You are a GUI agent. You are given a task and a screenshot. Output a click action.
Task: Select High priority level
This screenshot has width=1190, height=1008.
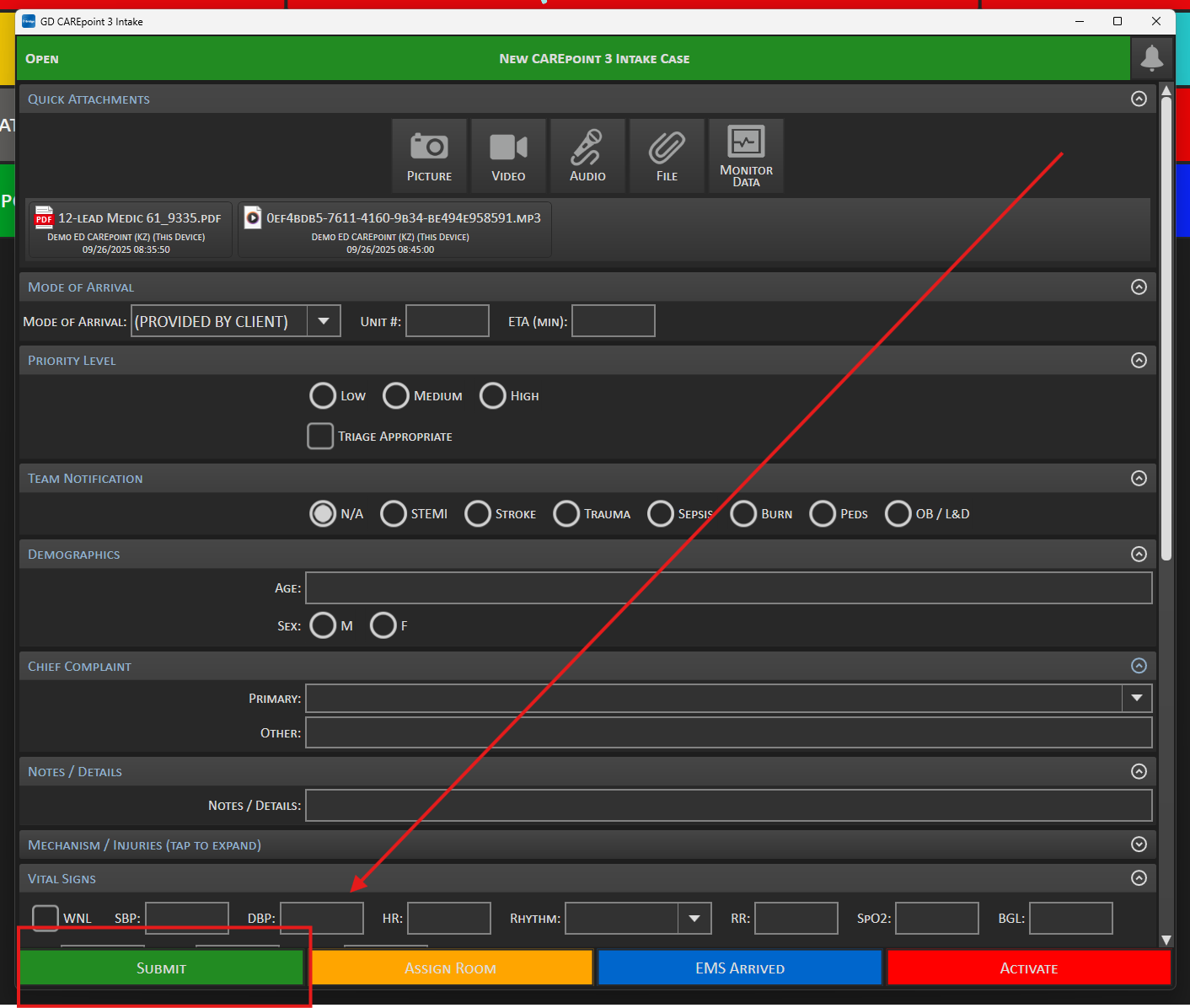tap(493, 395)
